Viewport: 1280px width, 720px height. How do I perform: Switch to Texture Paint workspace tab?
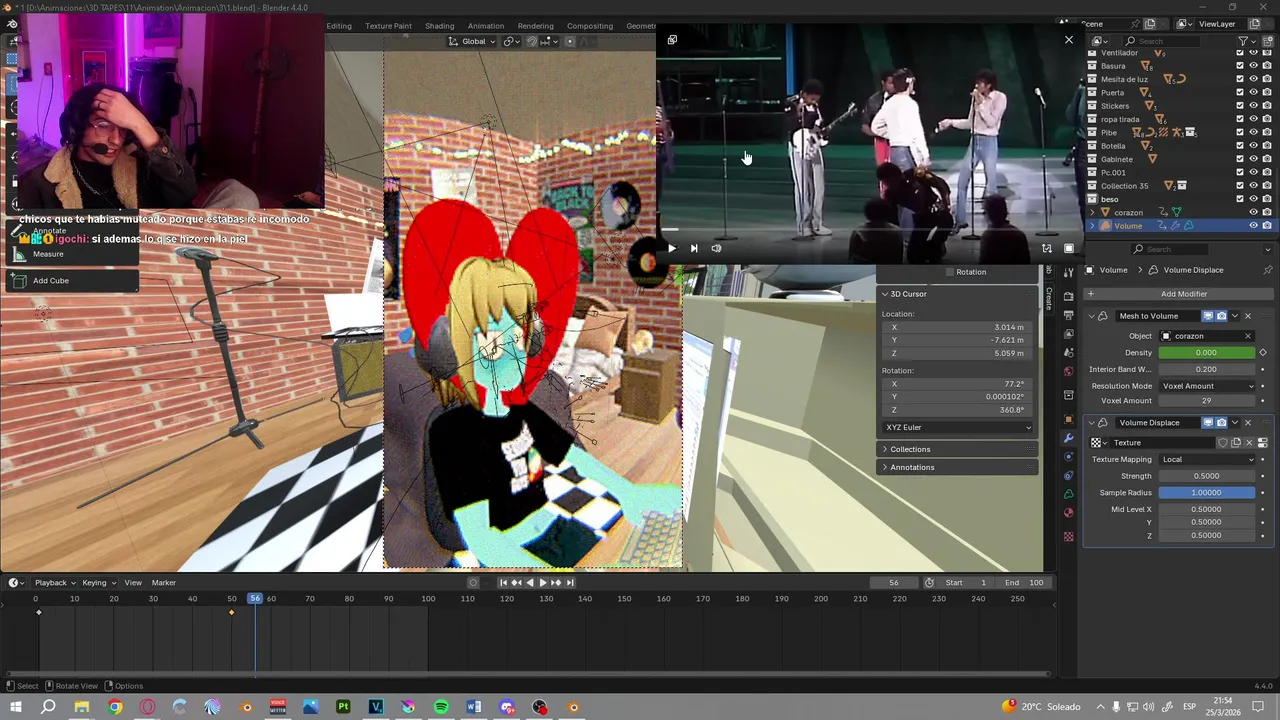point(388,26)
